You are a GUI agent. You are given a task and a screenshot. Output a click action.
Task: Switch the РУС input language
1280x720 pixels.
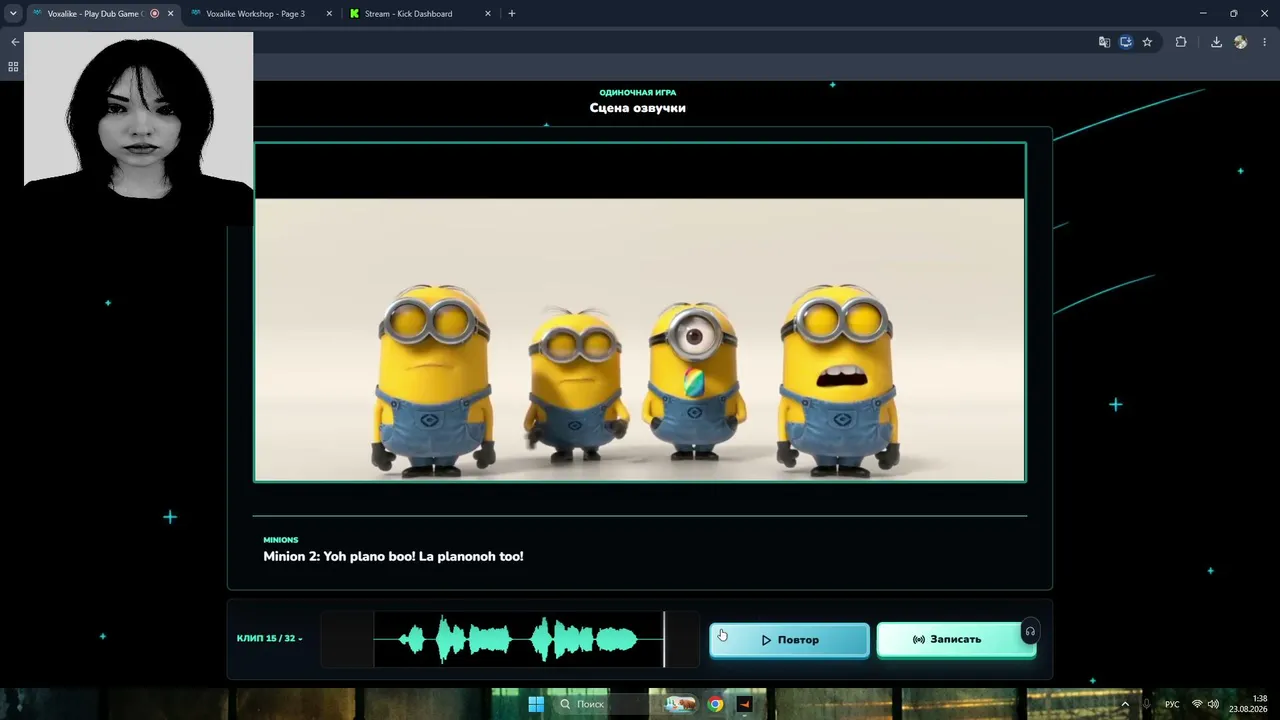(1172, 704)
